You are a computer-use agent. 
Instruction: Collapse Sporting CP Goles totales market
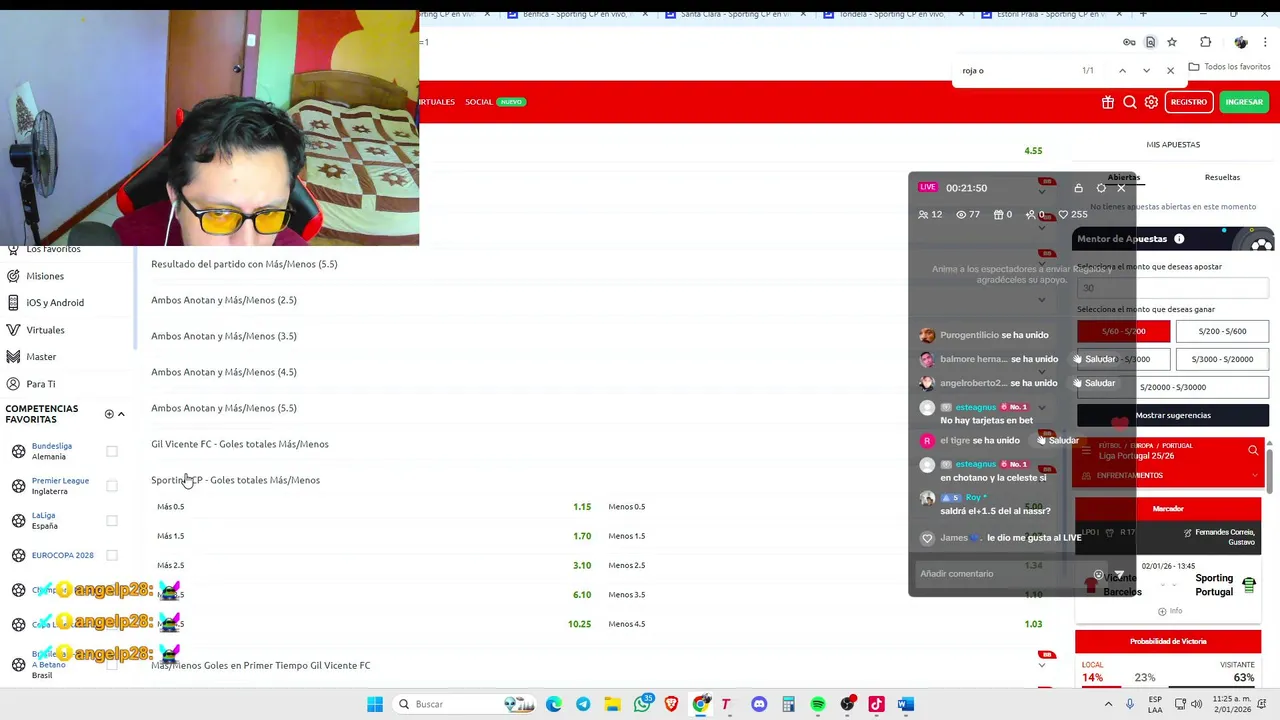[x=600, y=480]
